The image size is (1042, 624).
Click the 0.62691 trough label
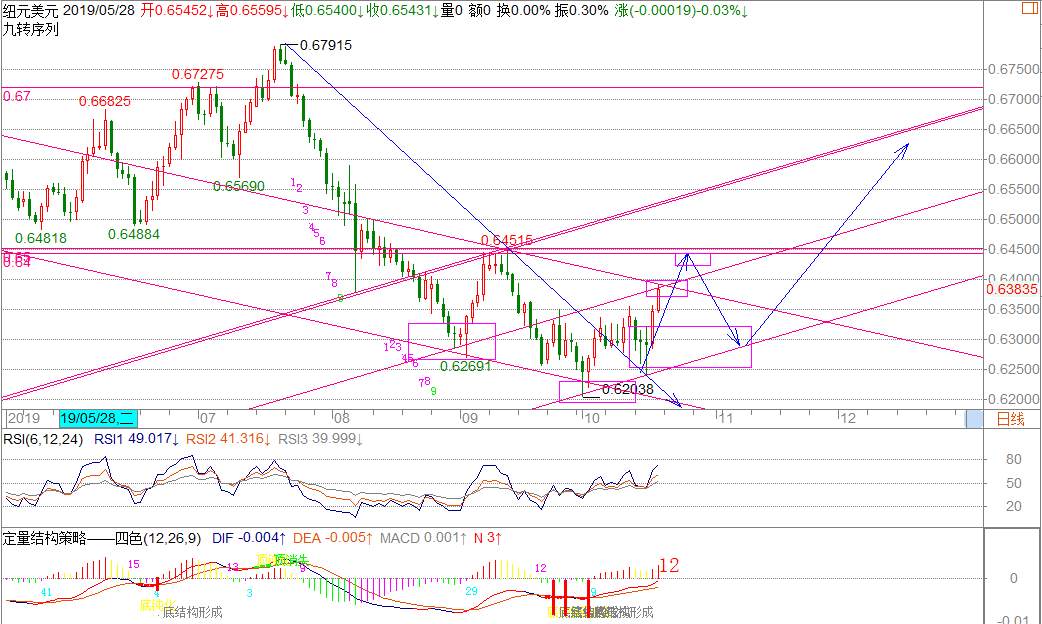[467, 365]
